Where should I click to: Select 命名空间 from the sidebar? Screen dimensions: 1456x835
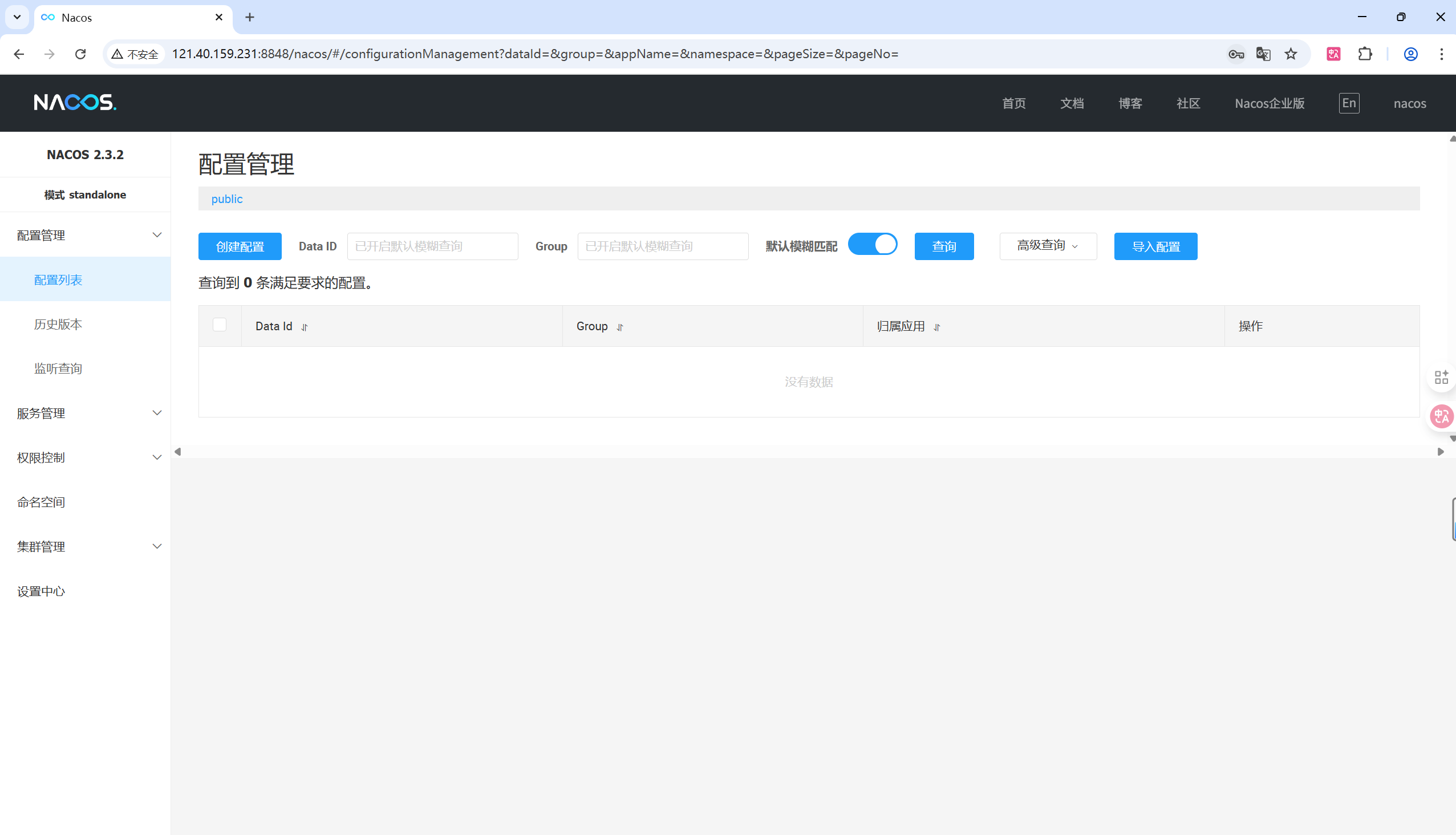[41, 502]
